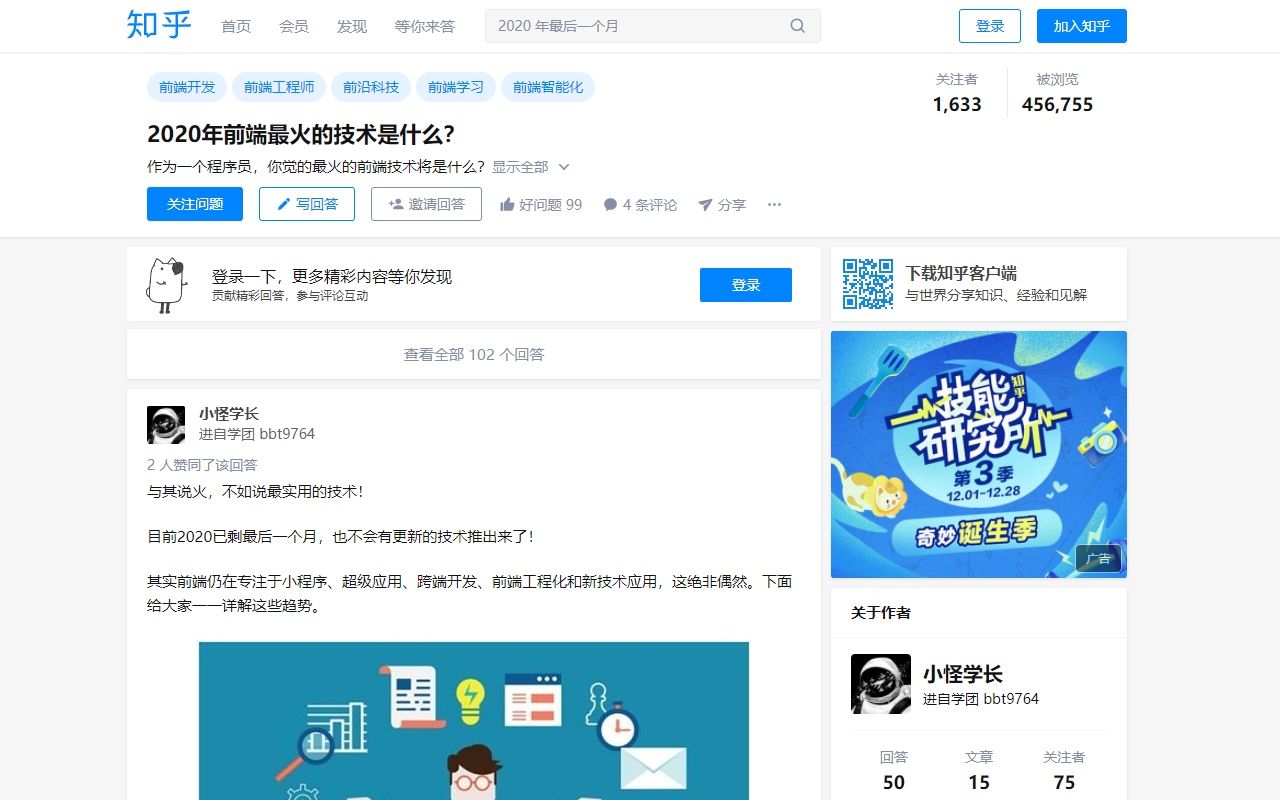This screenshot has height=800, width=1280.
Task: Open comments via the speech bubble icon
Action: [x=609, y=204]
